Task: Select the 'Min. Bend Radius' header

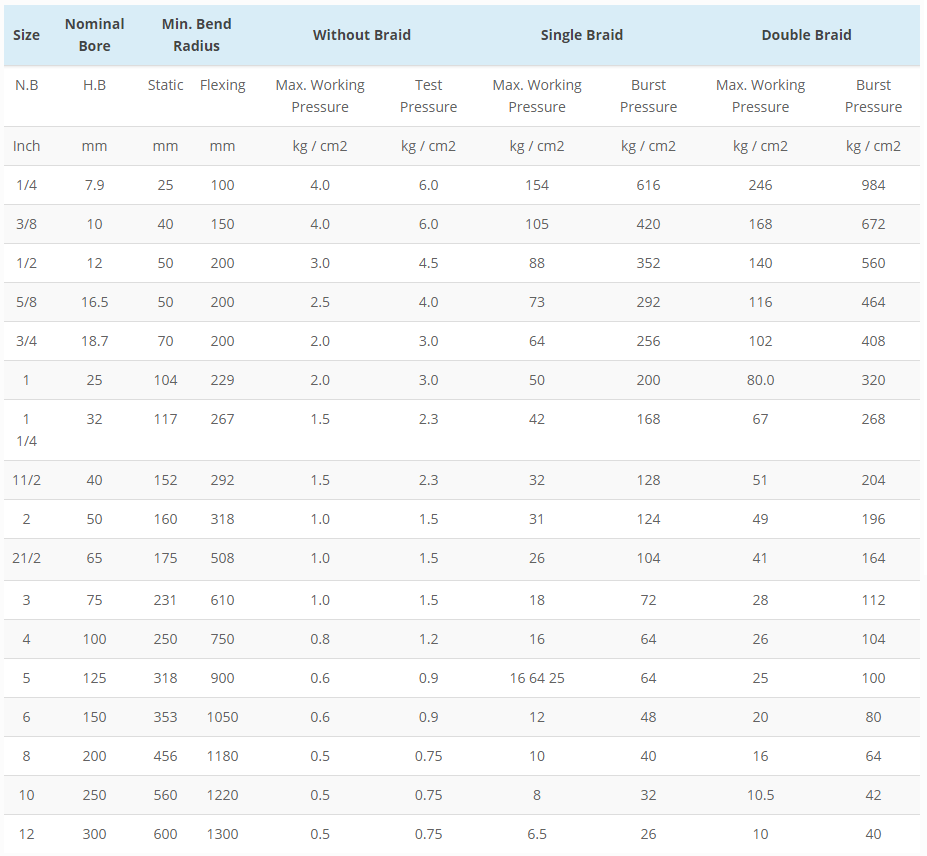Action: (195, 35)
